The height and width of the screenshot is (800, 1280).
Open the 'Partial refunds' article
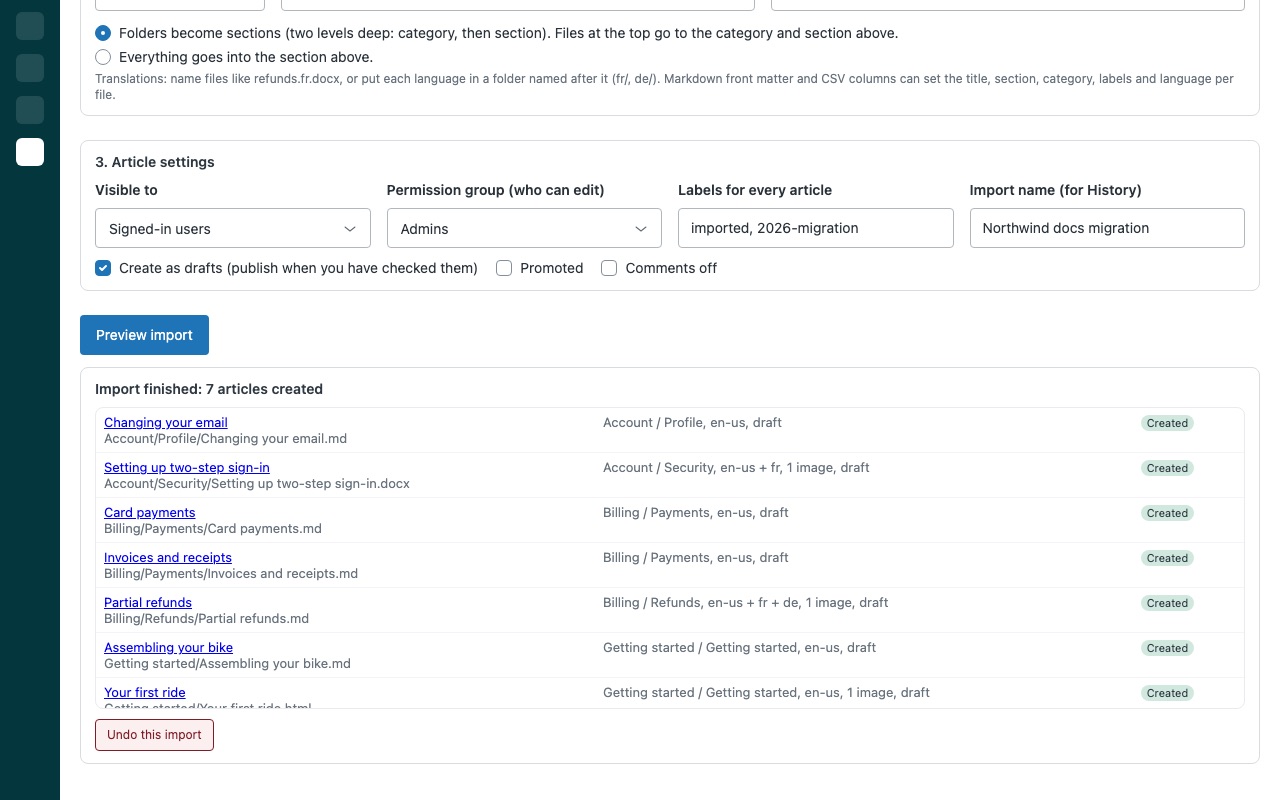pyautogui.click(x=148, y=602)
